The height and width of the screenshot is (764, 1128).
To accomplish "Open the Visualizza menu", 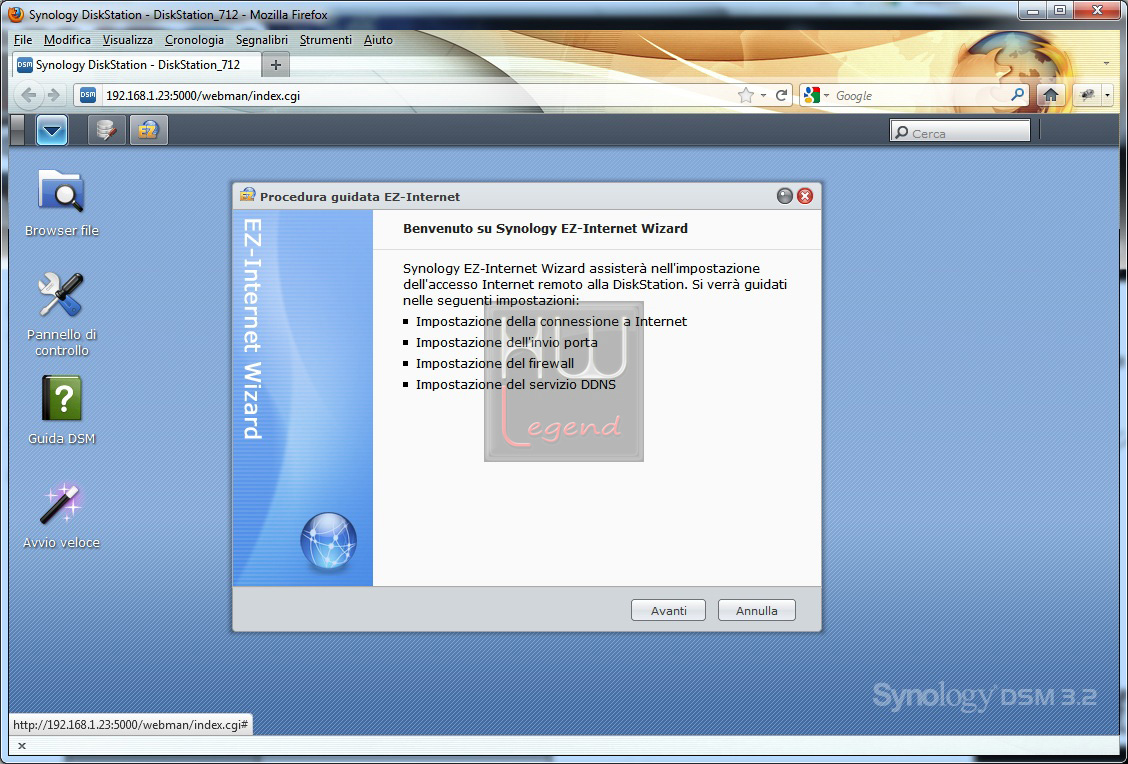I will click(x=127, y=40).
